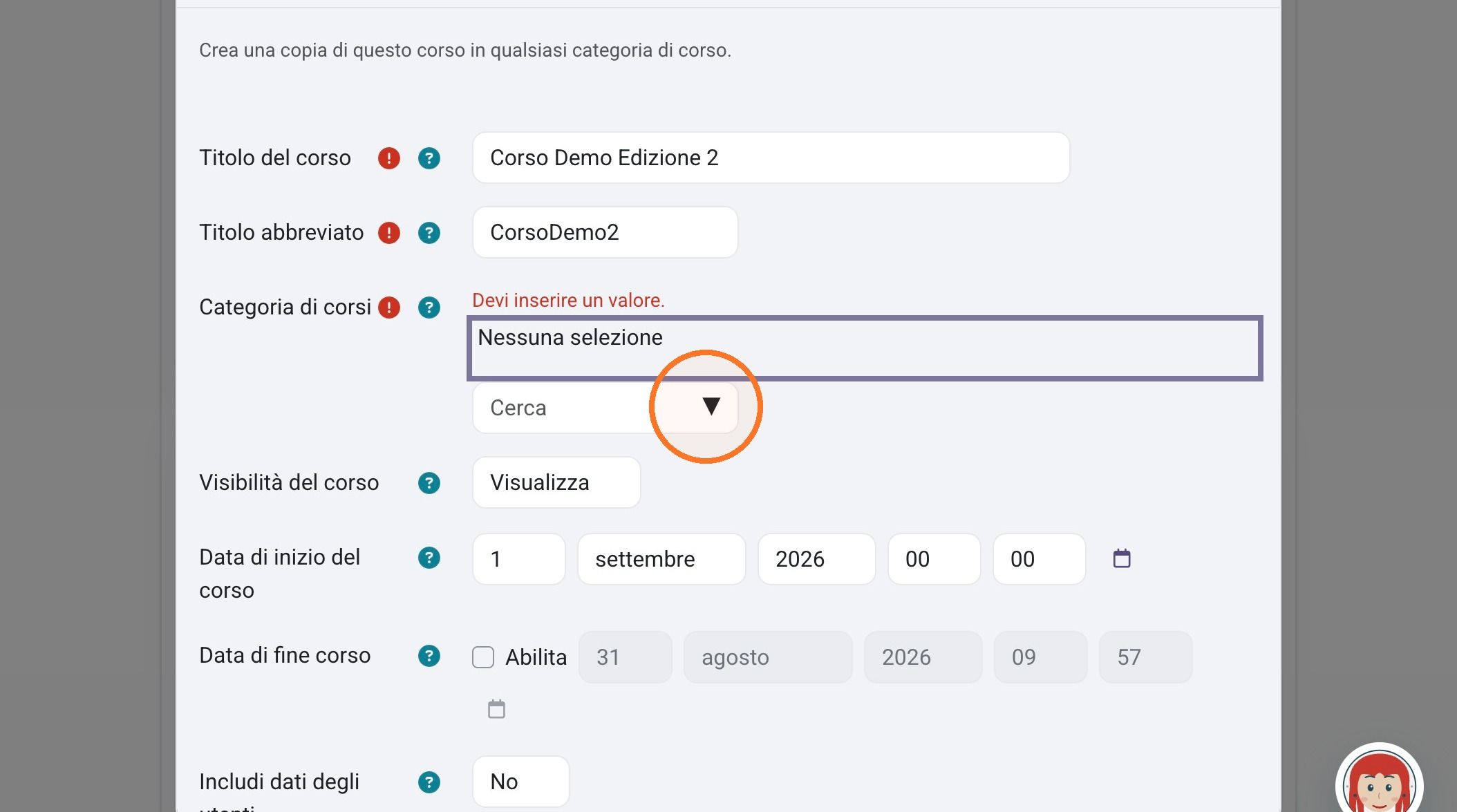This screenshot has width=1457, height=812.
Task: Open the Visualizza visibility dropdown
Action: (556, 482)
